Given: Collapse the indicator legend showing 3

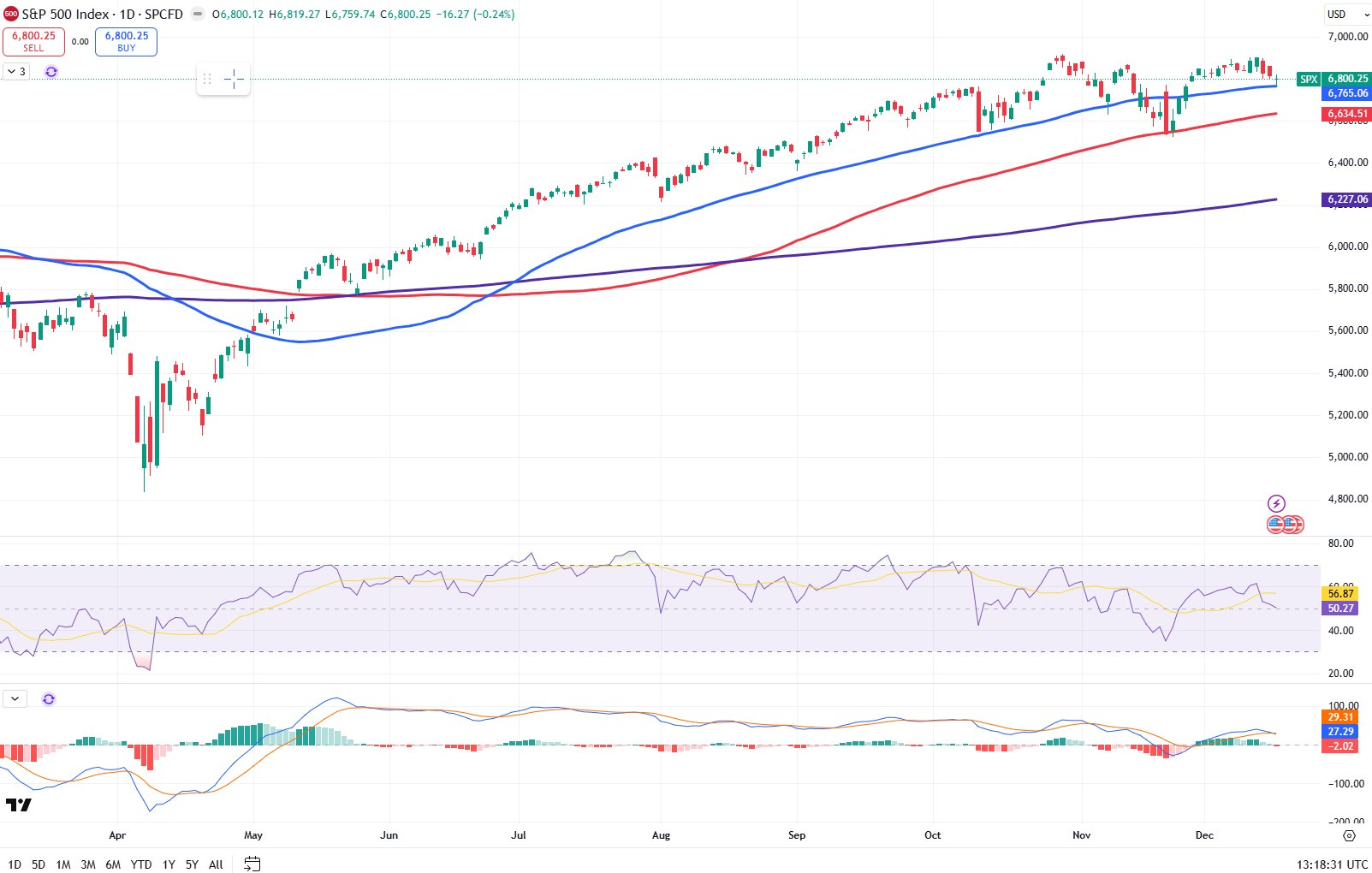Looking at the screenshot, I should 16,72.
